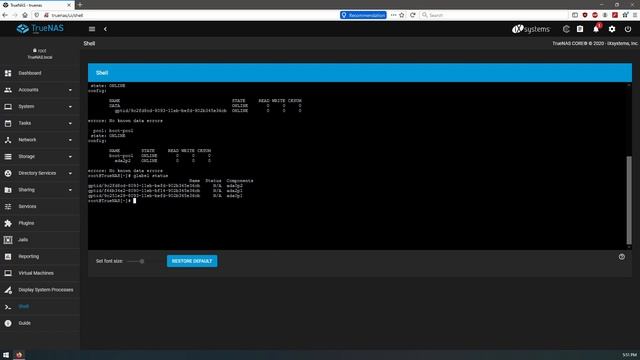Click the Accounts people icon
The height and width of the screenshot is (360, 640).
(x=8, y=90)
